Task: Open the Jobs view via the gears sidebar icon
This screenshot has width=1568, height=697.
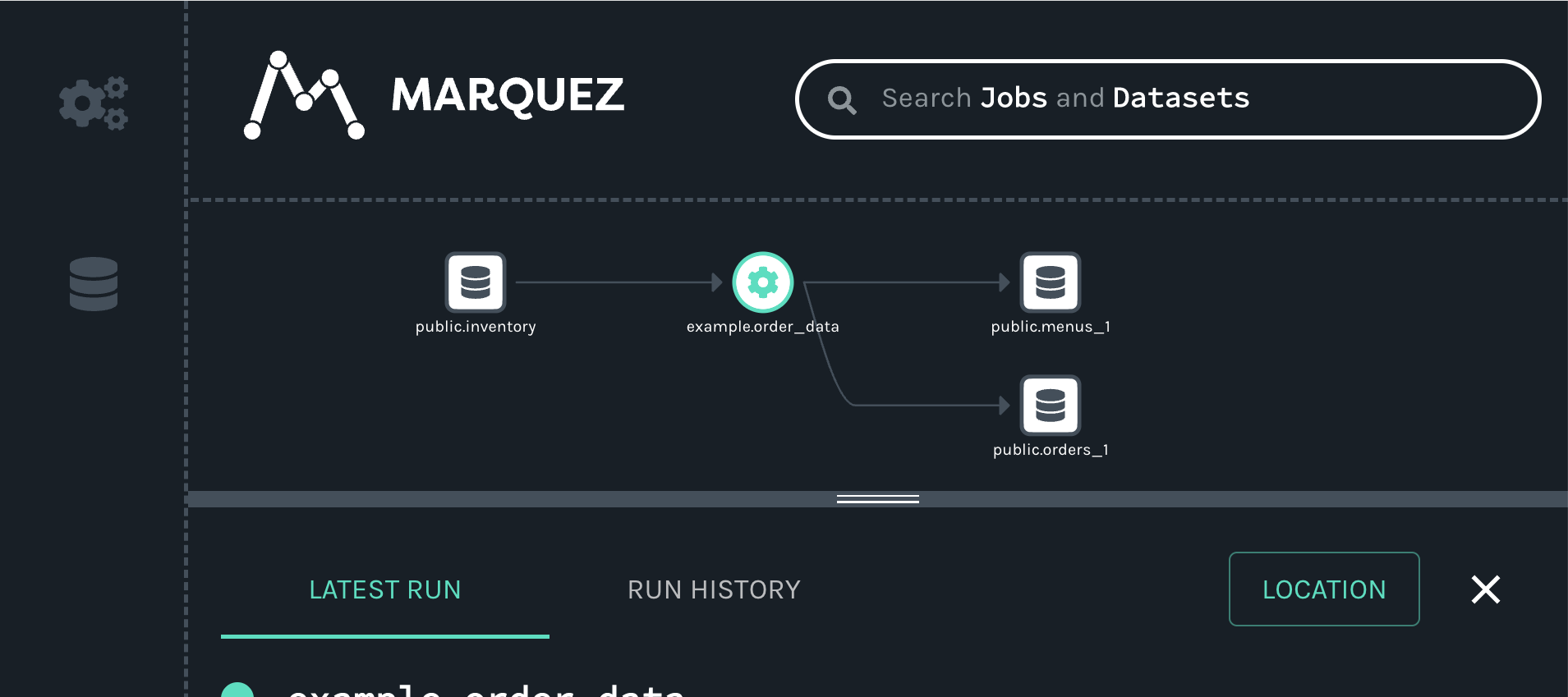Action: coord(94,103)
